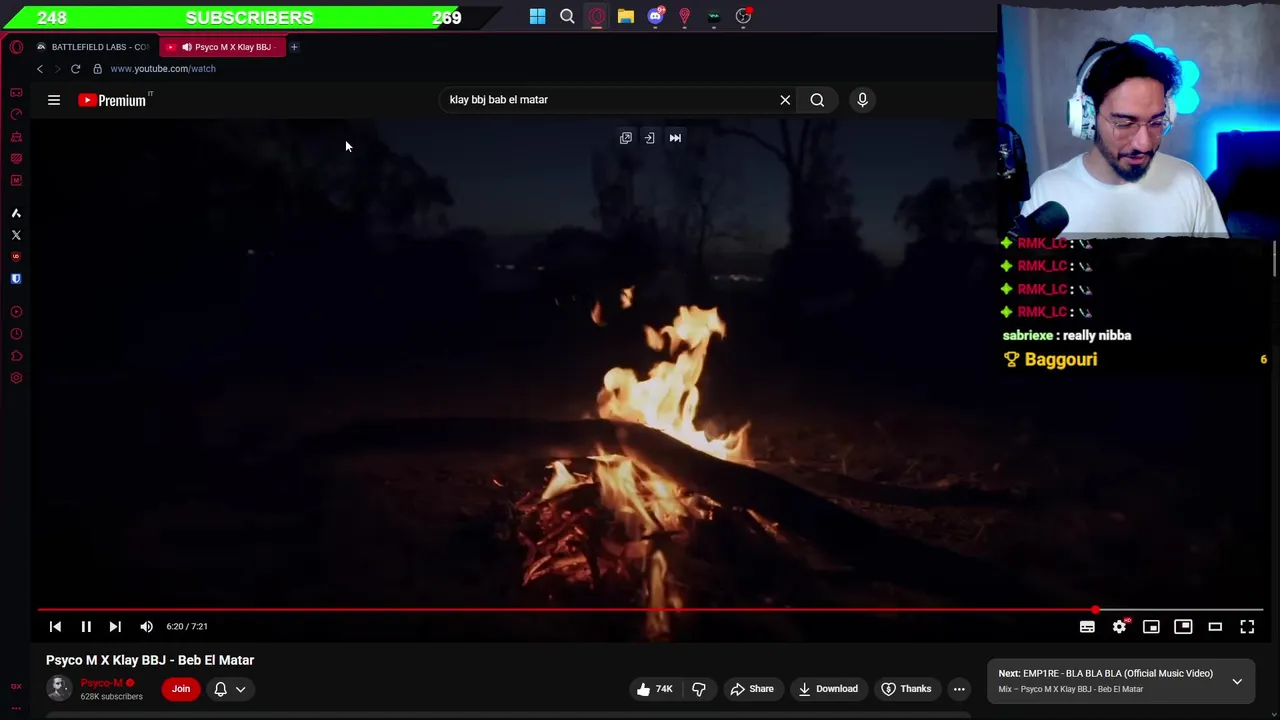Open Windows Start menu
Screen dimensions: 1280x720
click(538, 16)
